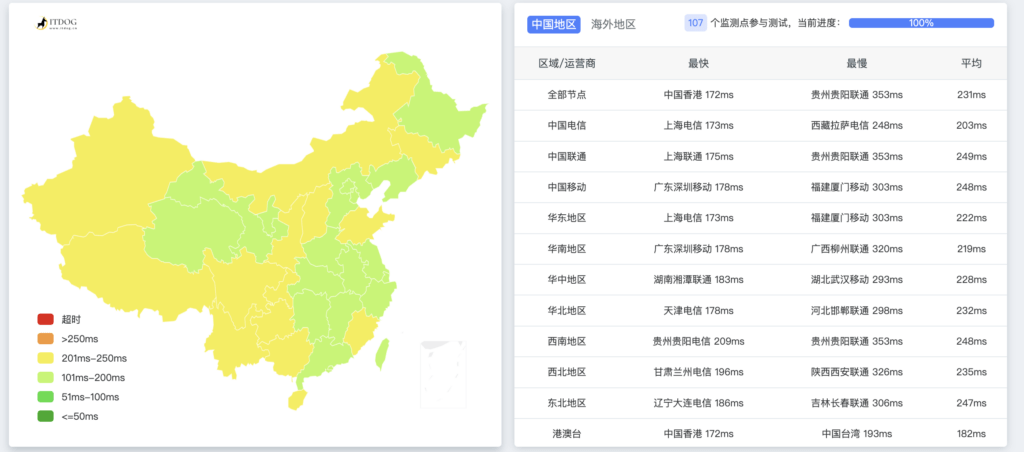
Task: Click the green 51ms-100ms legend swatch
Action: [45, 396]
